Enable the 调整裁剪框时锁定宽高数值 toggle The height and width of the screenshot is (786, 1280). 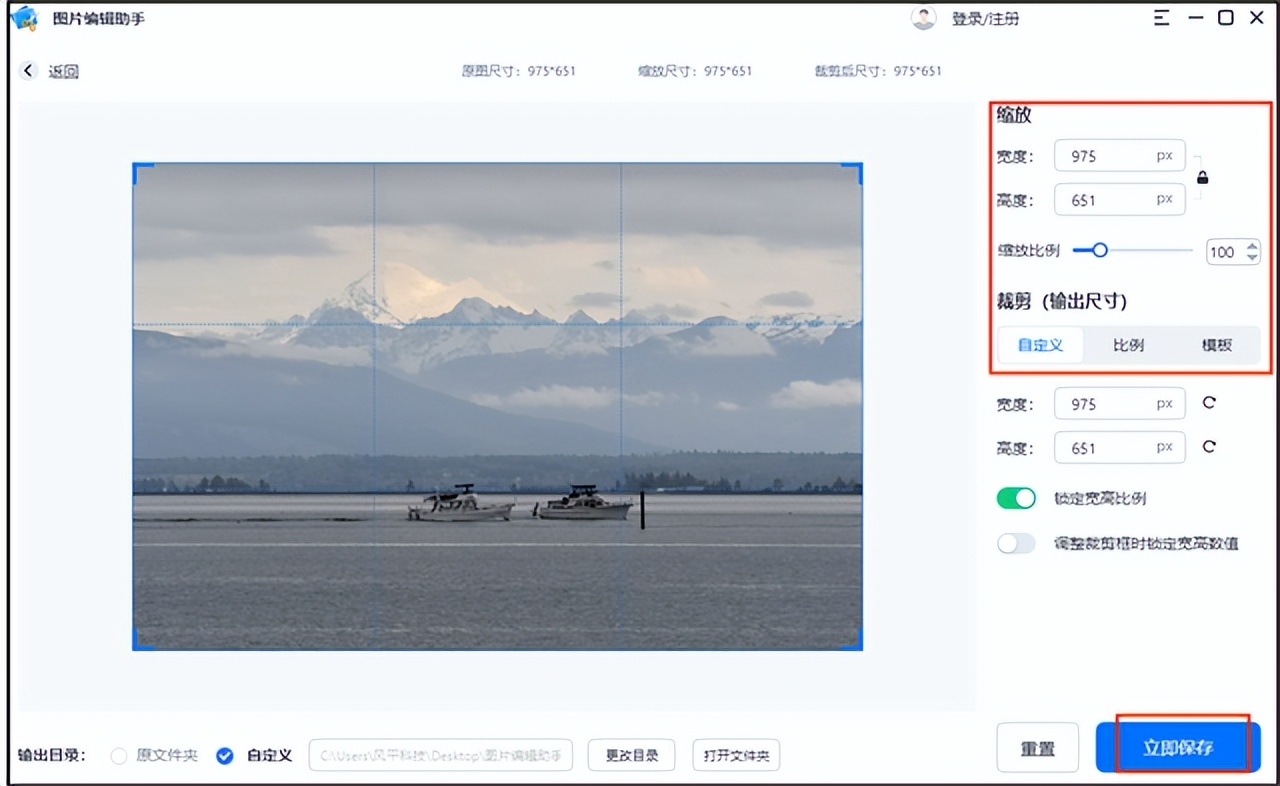(x=1016, y=543)
